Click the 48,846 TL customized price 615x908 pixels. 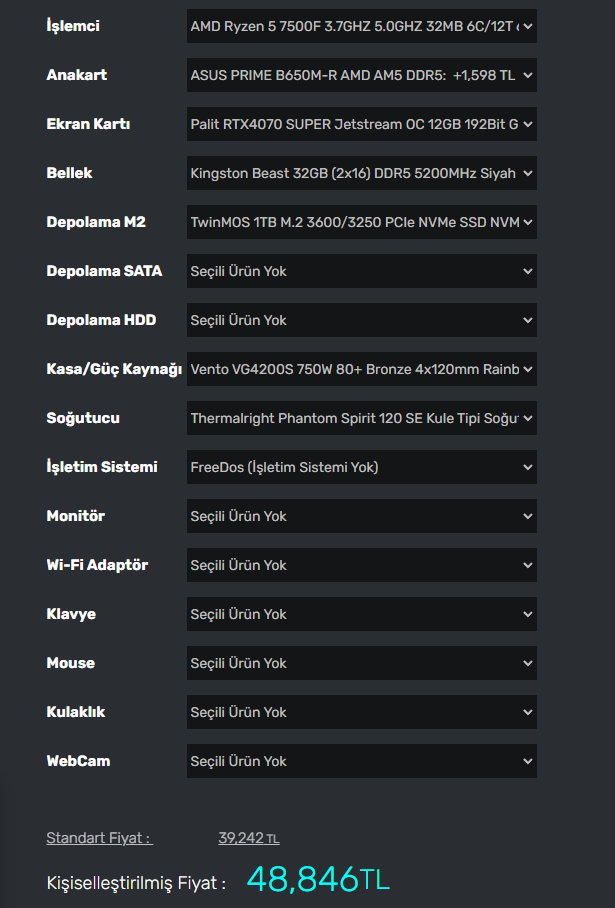pyautogui.click(x=317, y=879)
